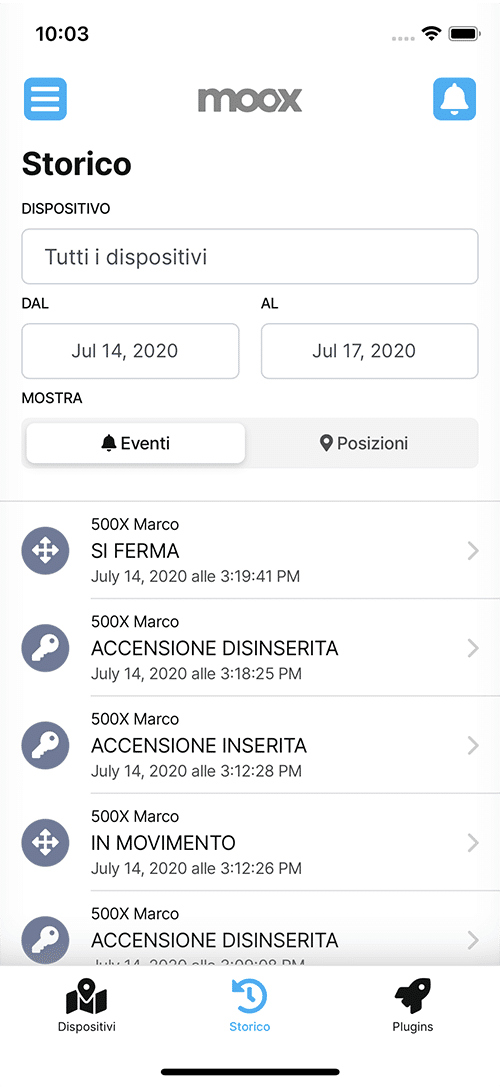The height and width of the screenshot is (1088, 500).
Task: Tap move icon beside IN MOVIMENTO
Action: [45, 842]
